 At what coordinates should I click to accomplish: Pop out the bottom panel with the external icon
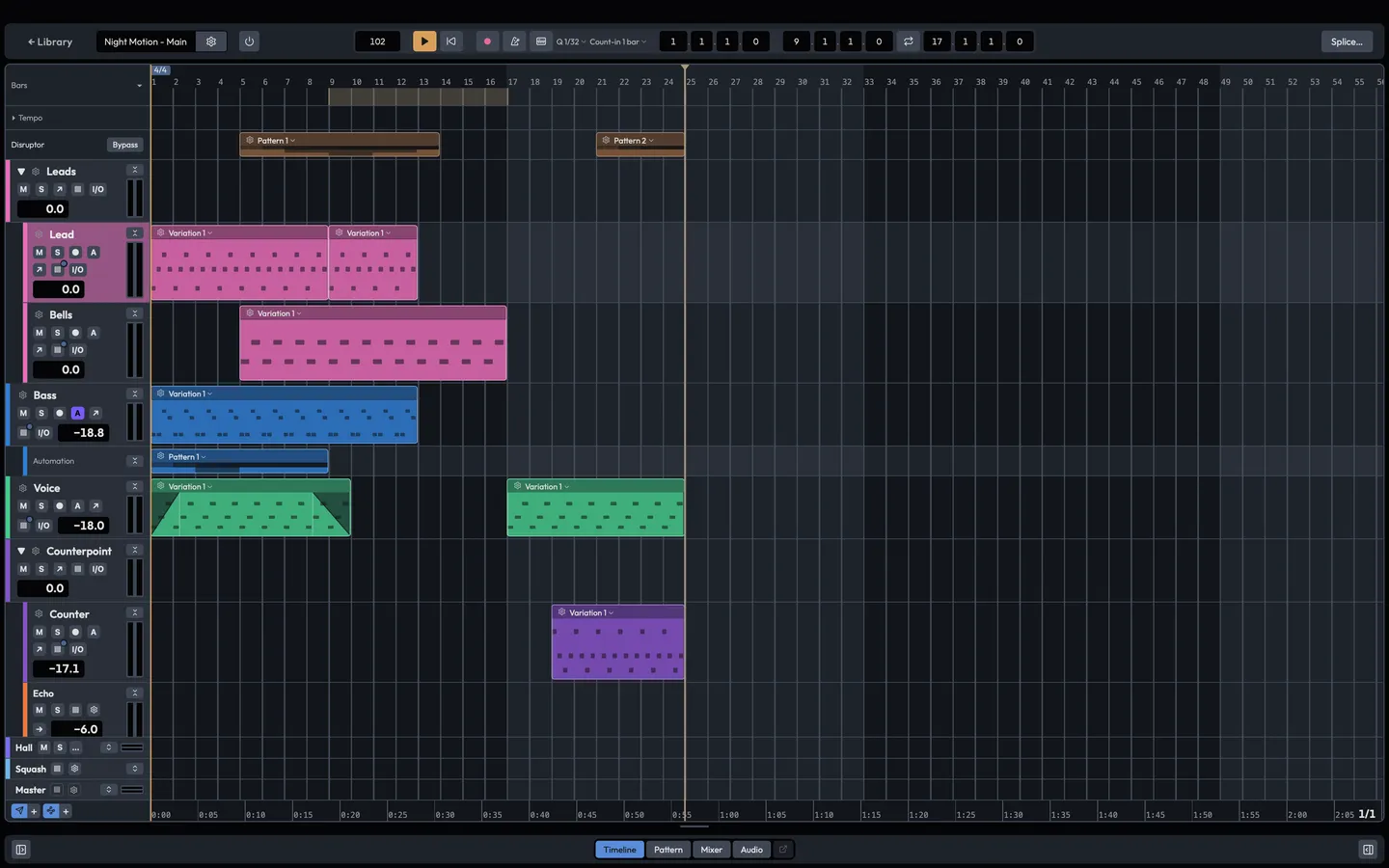pos(783,850)
